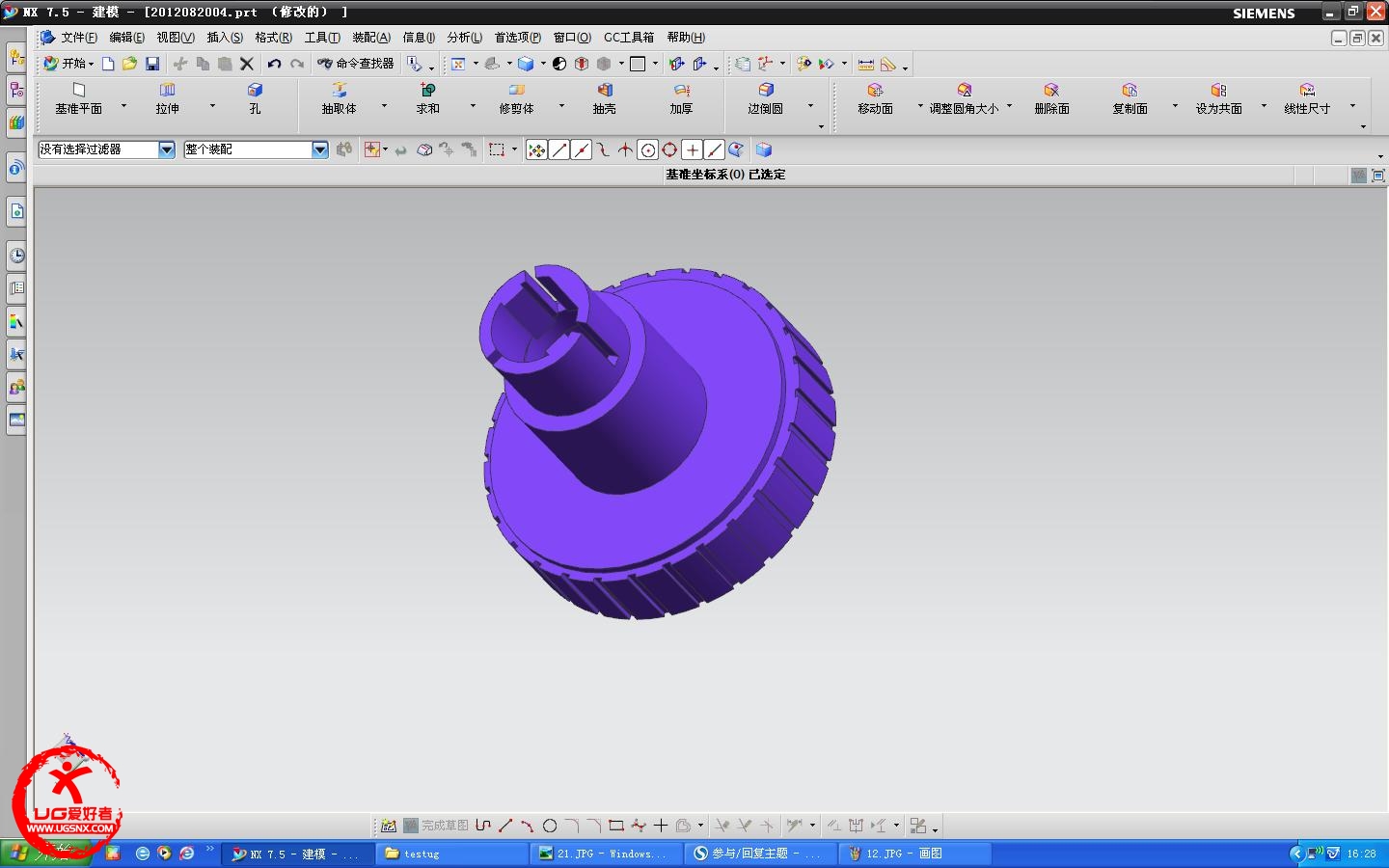Click the 开始 start button
1389x868 pixels.
68,64
